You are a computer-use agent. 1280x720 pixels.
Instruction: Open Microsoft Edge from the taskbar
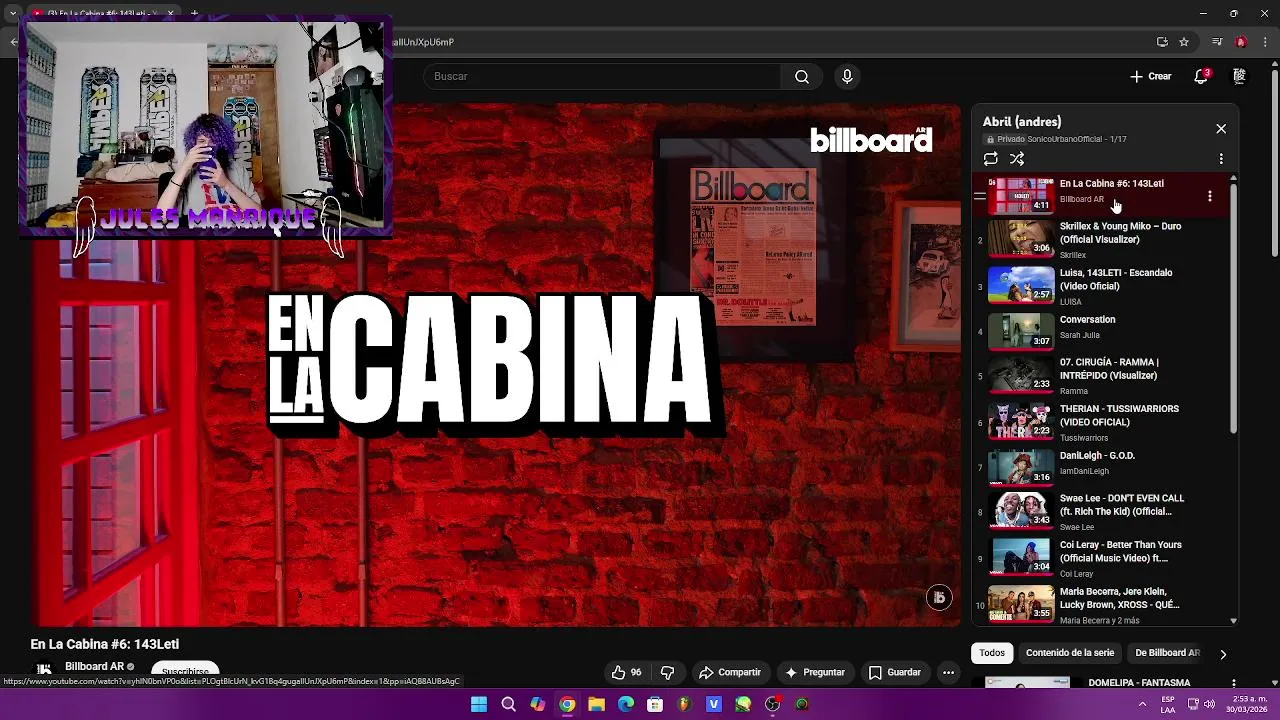(626, 704)
